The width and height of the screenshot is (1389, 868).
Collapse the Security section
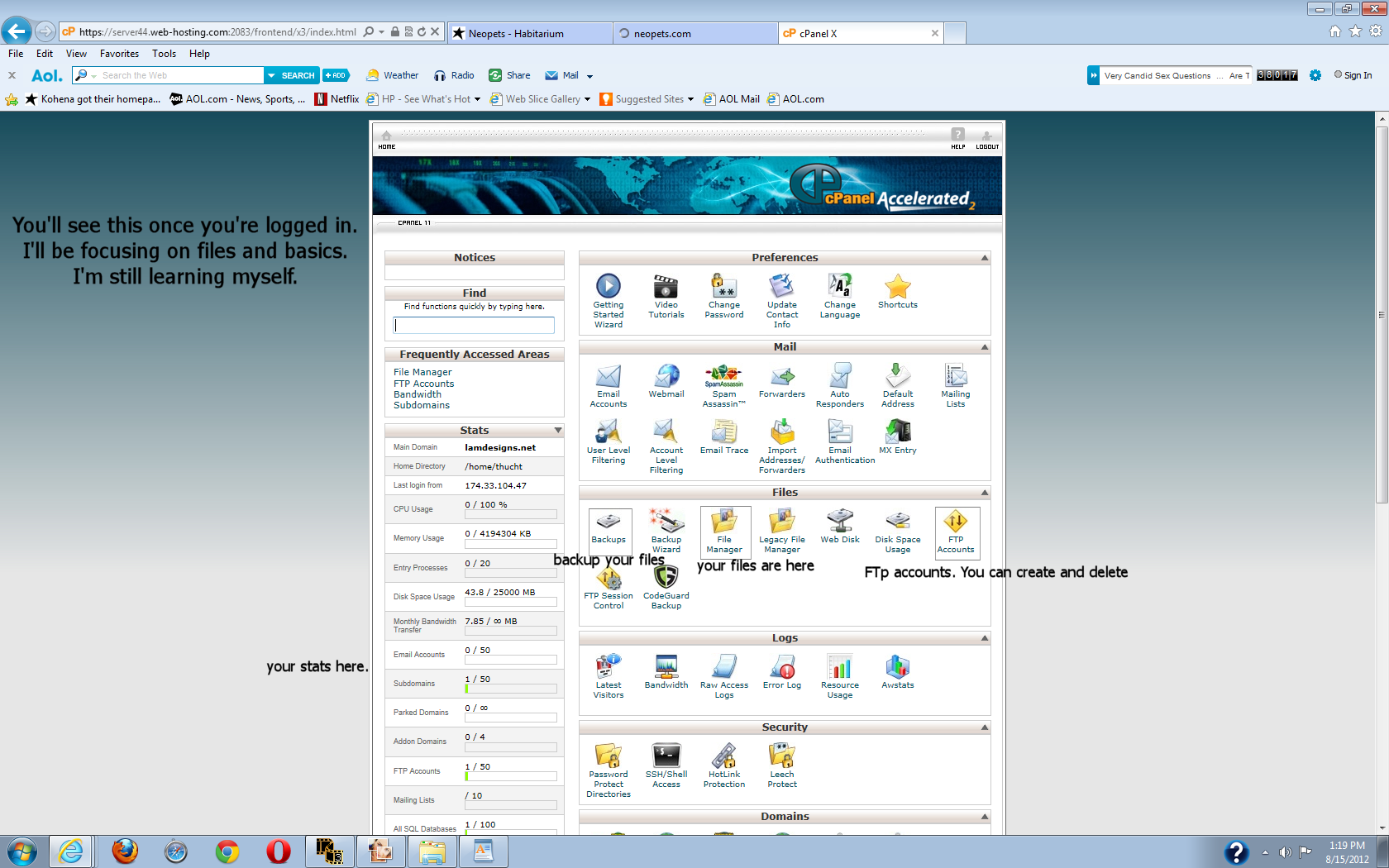(985, 727)
